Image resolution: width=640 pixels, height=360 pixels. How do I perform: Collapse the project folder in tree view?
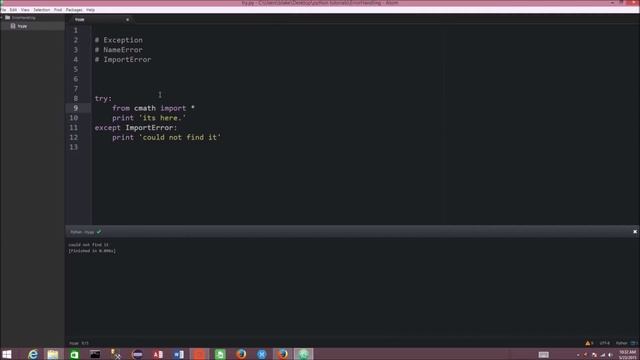pyautogui.click(x=2, y=18)
